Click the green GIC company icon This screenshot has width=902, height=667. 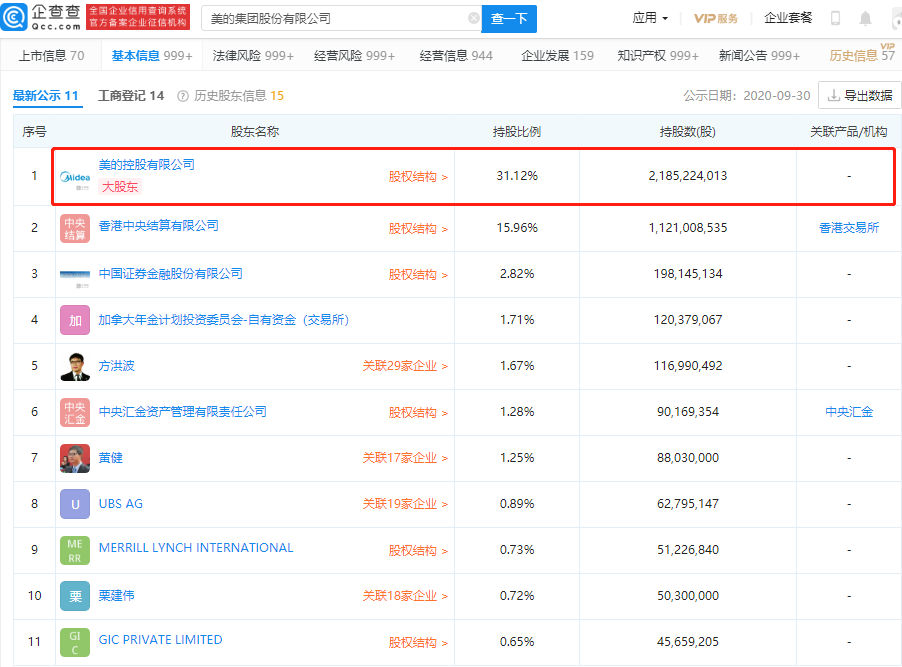pos(74,642)
